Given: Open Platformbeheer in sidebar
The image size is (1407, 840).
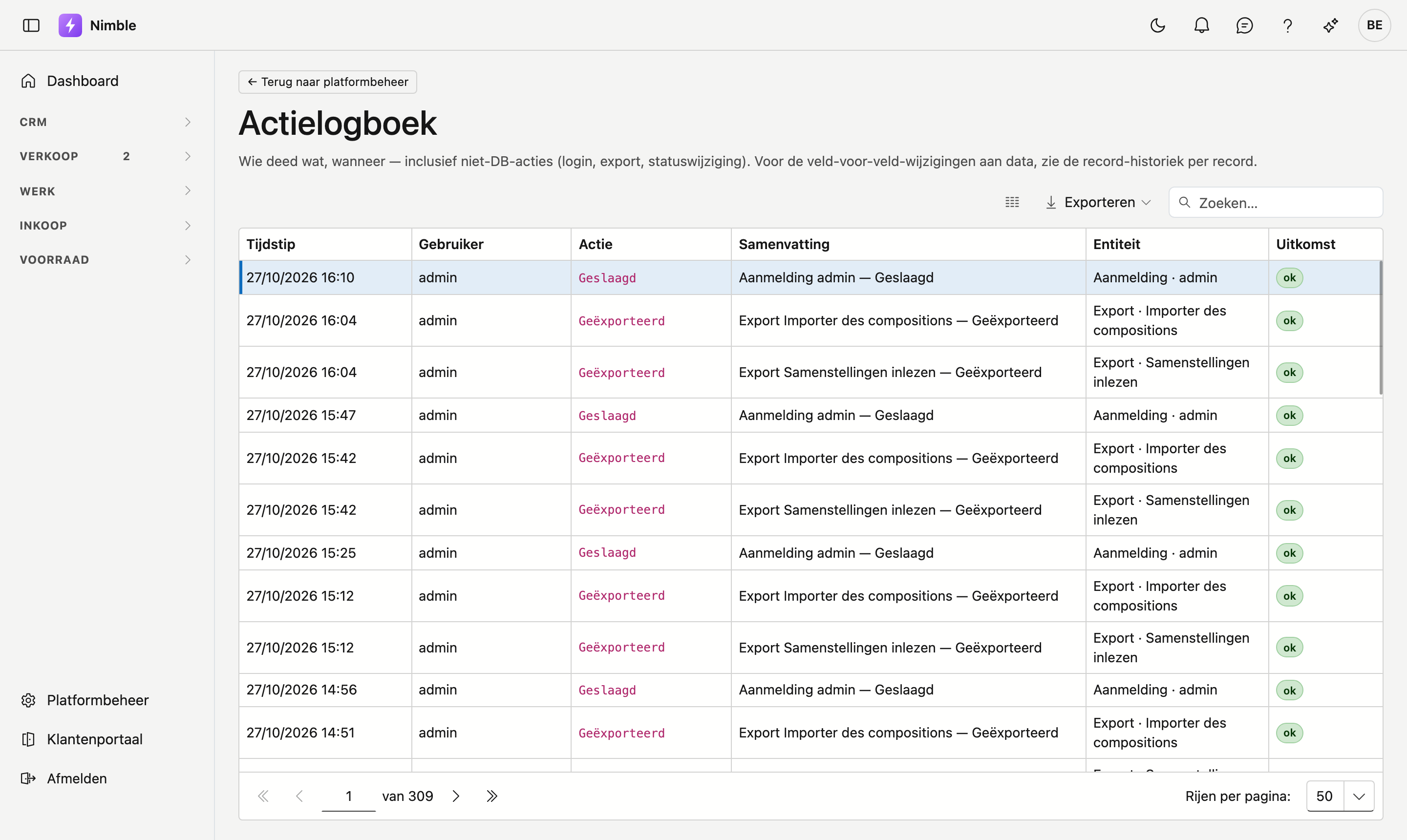Looking at the screenshot, I should pyautogui.click(x=107, y=700).
